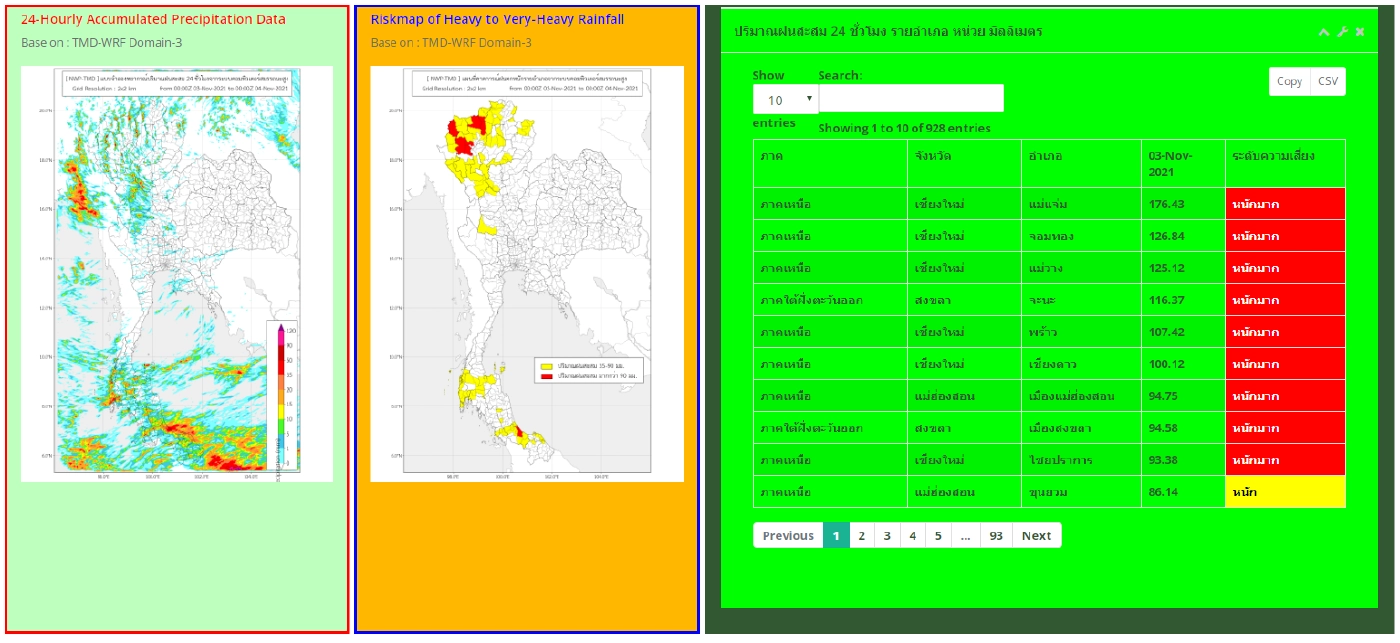
Task: Copy table data with Copy button
Action: point(1289,82)
